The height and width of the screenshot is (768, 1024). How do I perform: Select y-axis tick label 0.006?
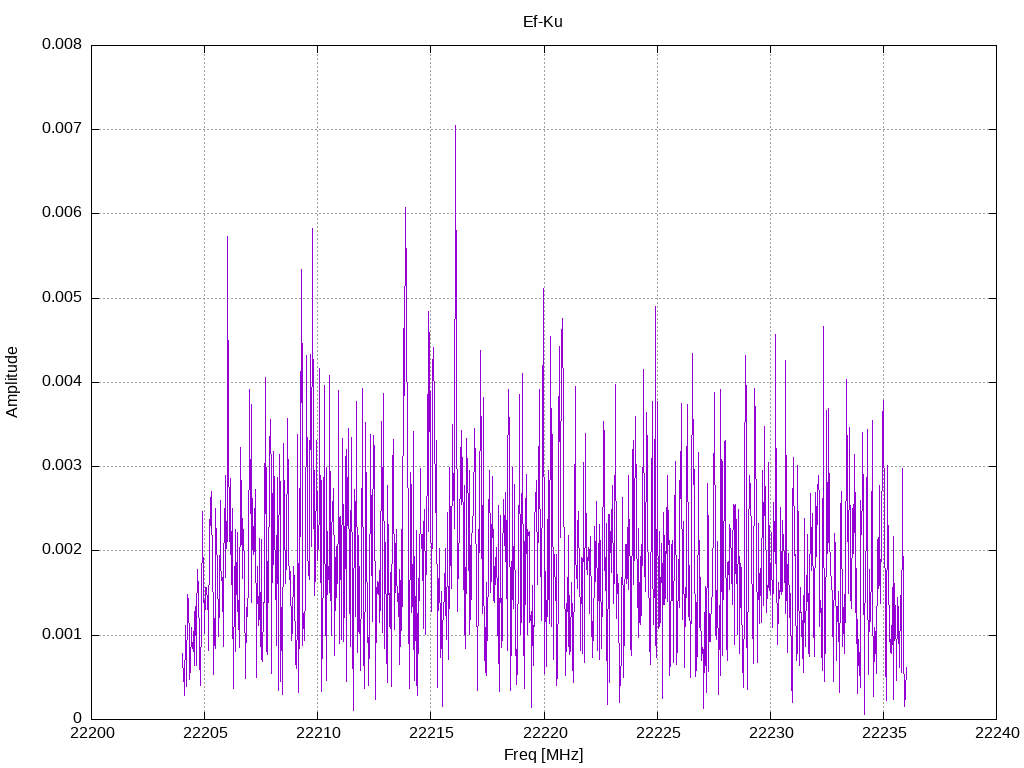62,213
